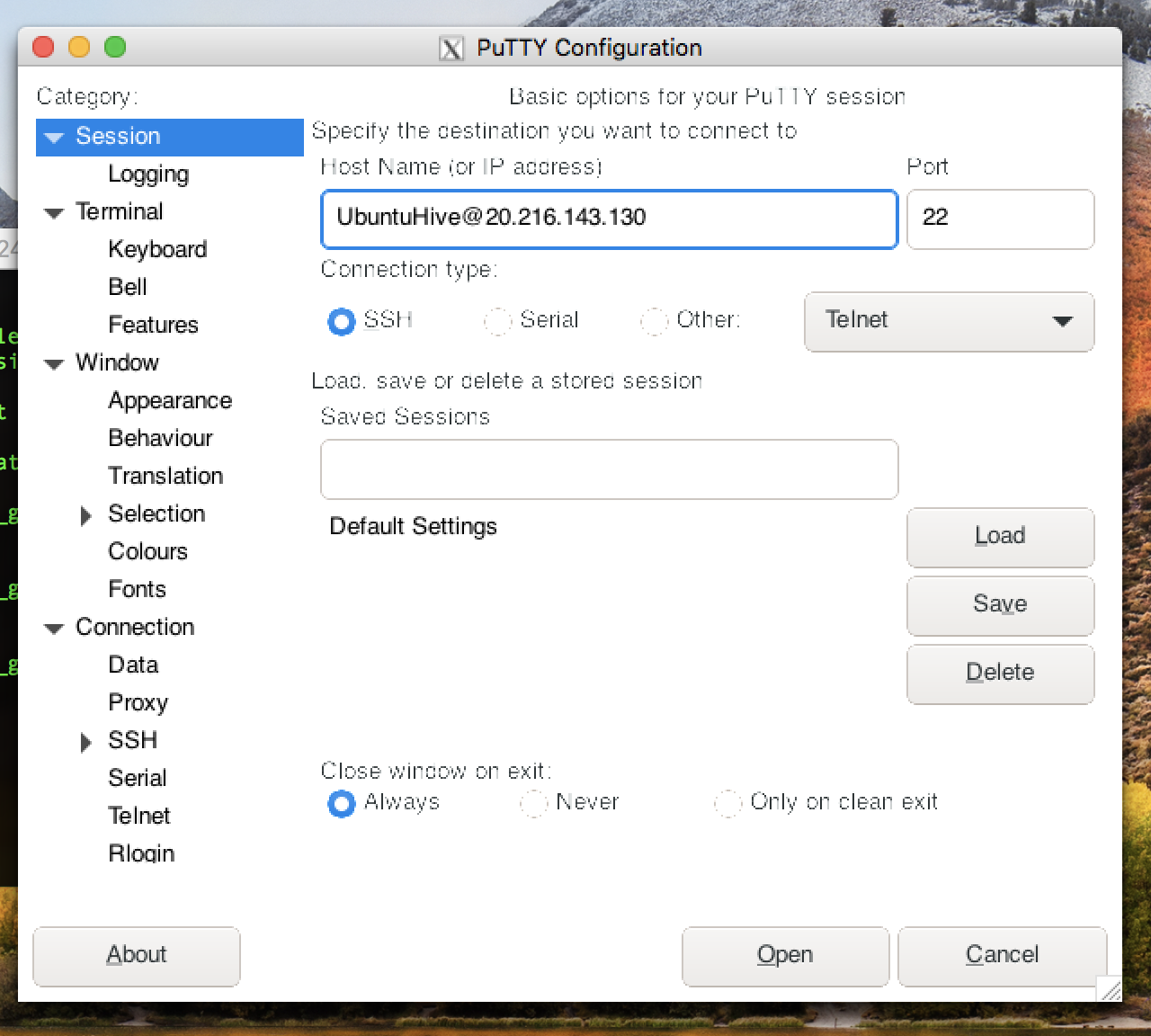Open the Bell settings

click(x=128, y=287)
